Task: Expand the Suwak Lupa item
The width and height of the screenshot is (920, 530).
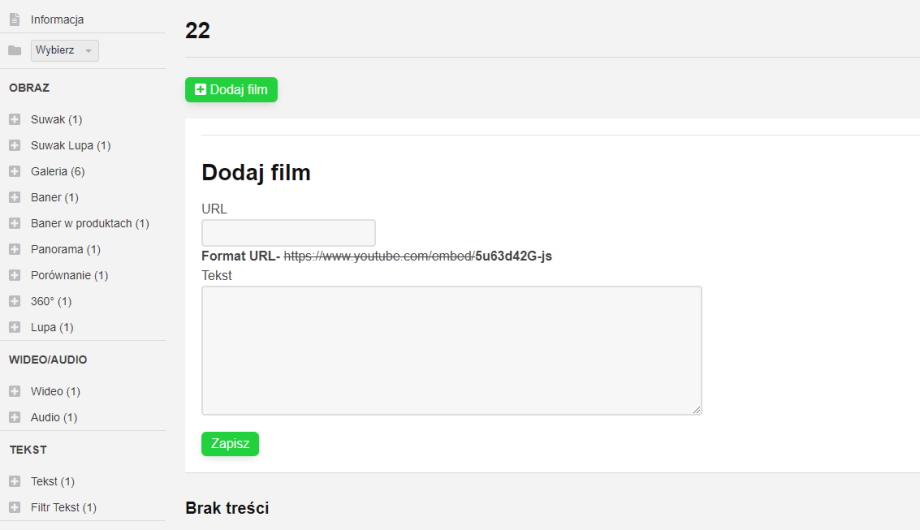Action: click(70, 146)
